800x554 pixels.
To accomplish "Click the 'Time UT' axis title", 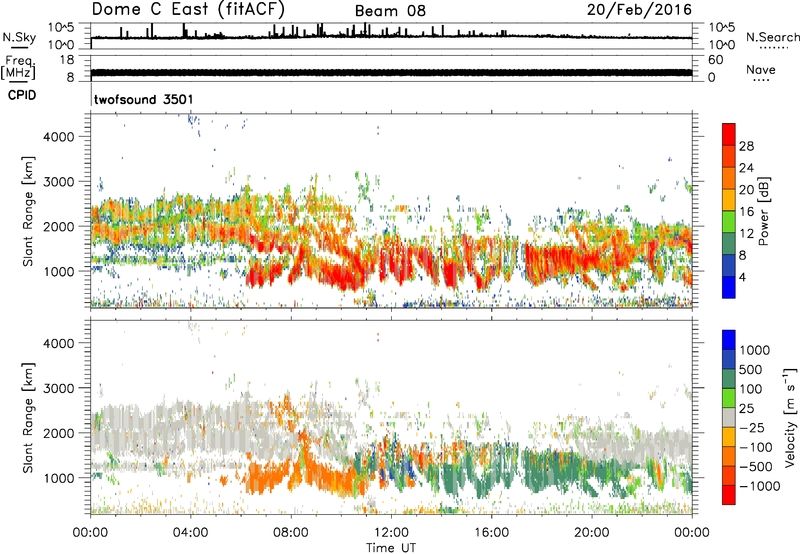I will 391,547.
